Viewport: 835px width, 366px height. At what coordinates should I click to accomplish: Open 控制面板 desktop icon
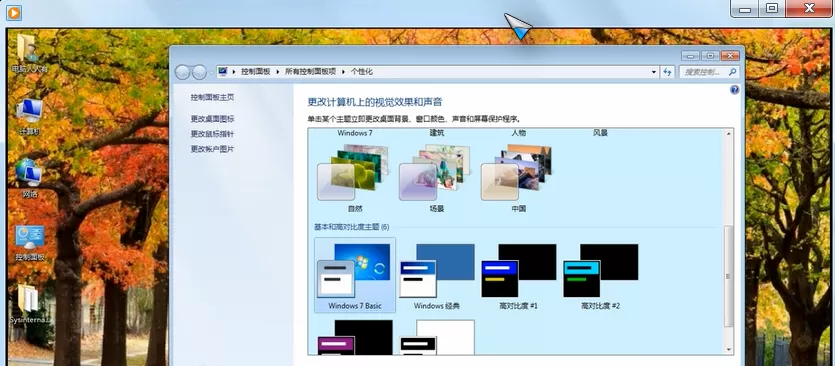coord(30,243)
